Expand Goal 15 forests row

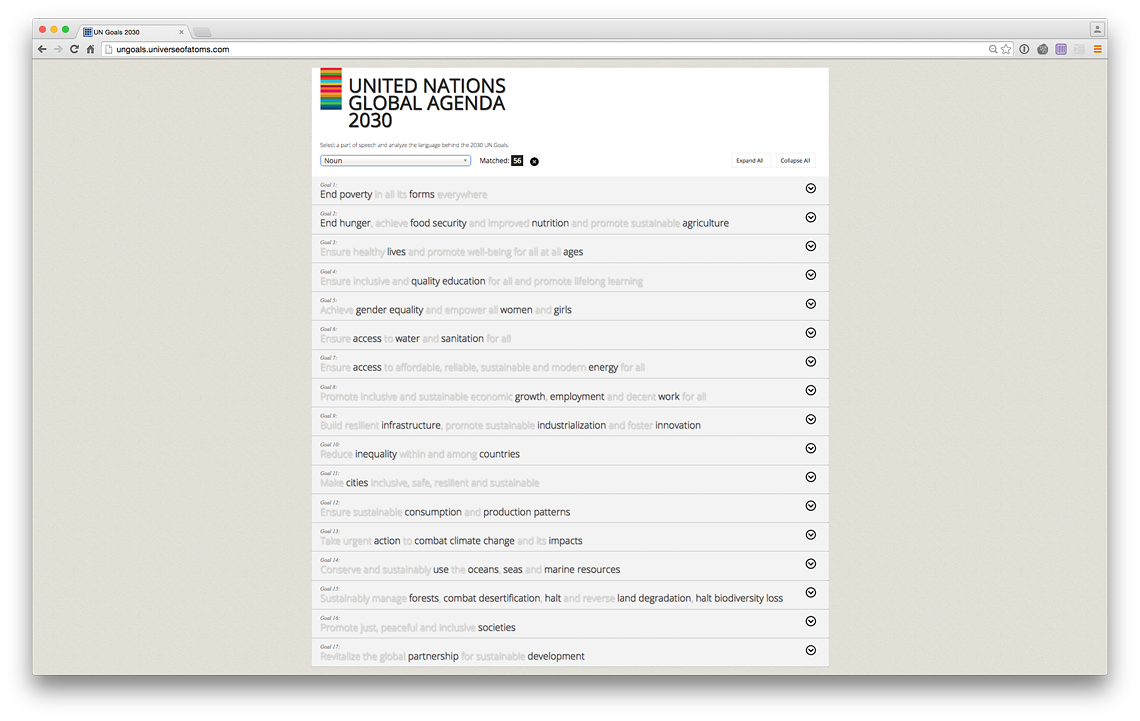811,592
